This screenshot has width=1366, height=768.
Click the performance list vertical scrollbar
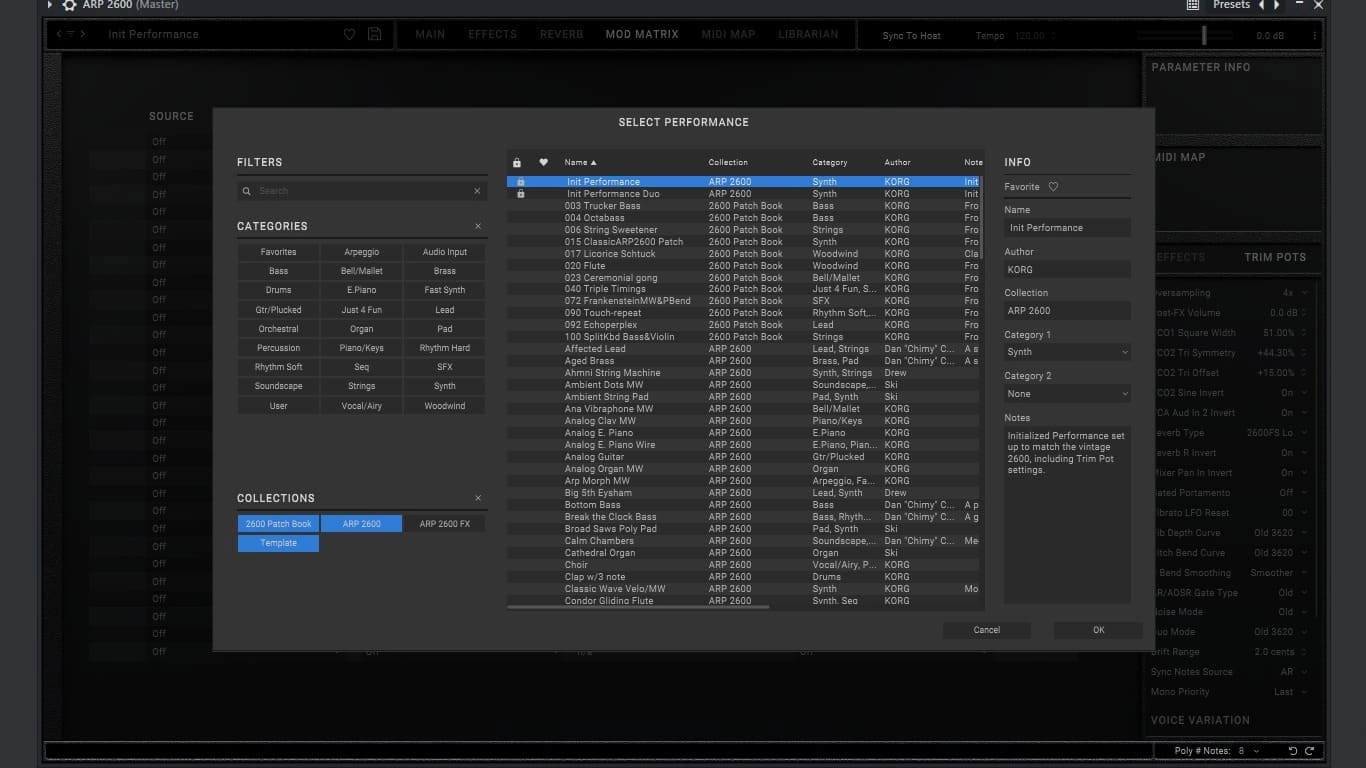[982, 217]
